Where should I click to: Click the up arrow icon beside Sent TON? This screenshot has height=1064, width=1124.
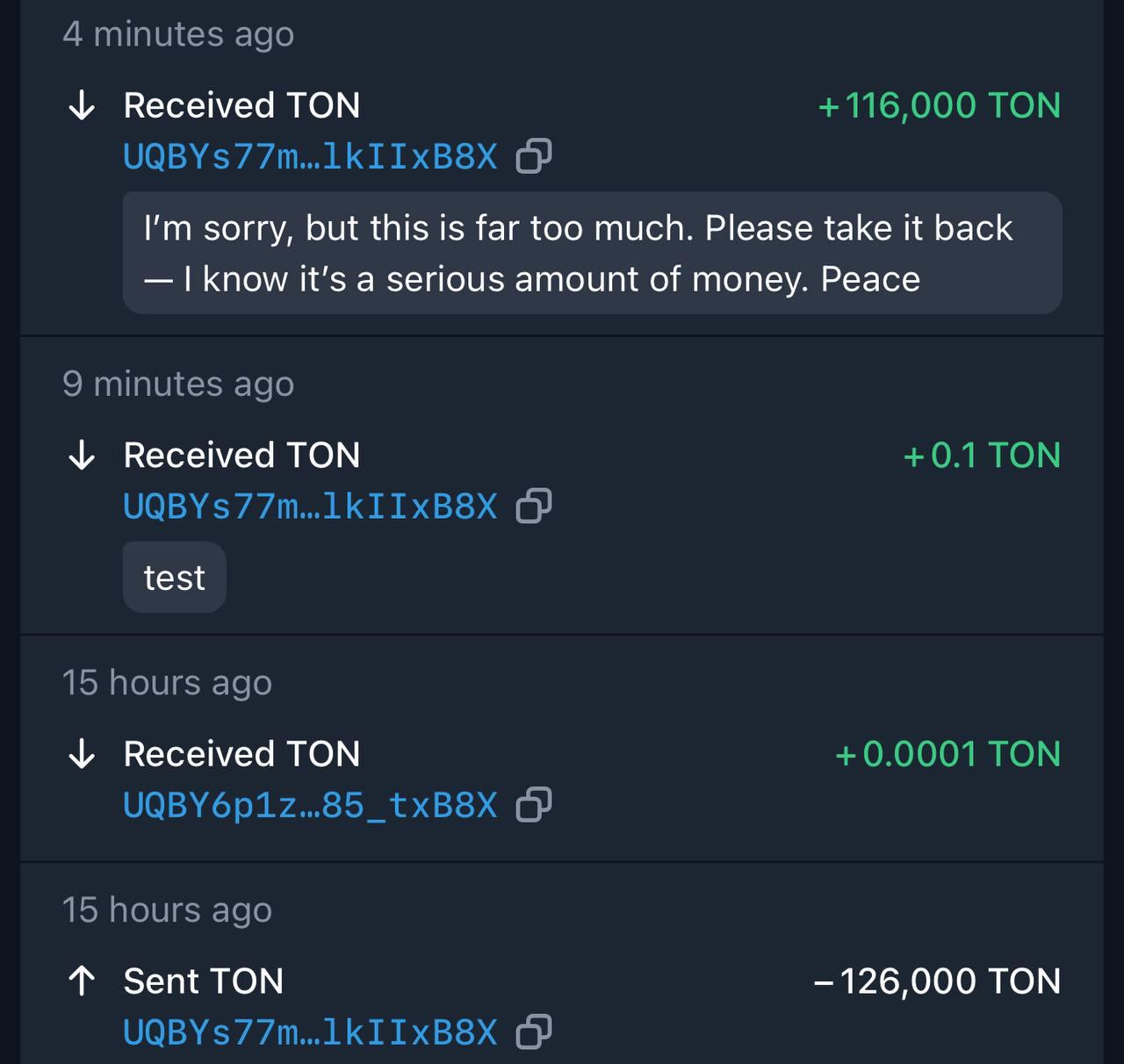click(82, 981)
